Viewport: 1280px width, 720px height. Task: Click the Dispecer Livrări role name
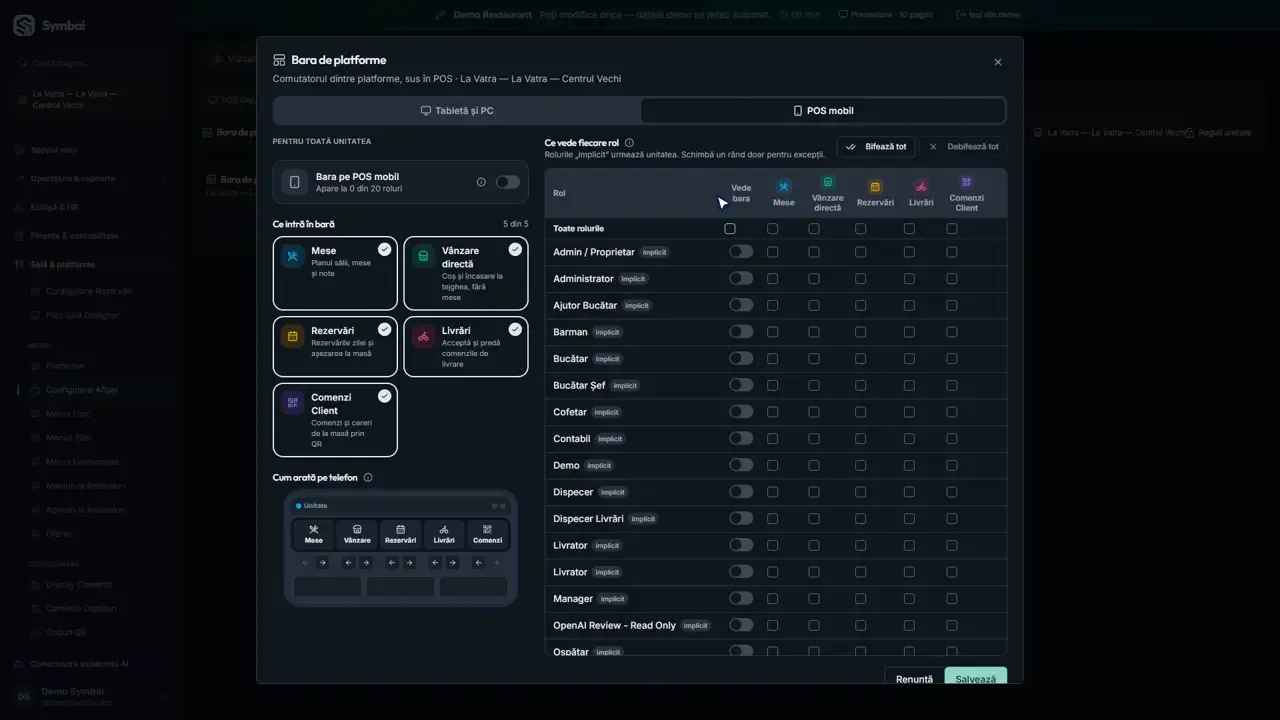588,519
